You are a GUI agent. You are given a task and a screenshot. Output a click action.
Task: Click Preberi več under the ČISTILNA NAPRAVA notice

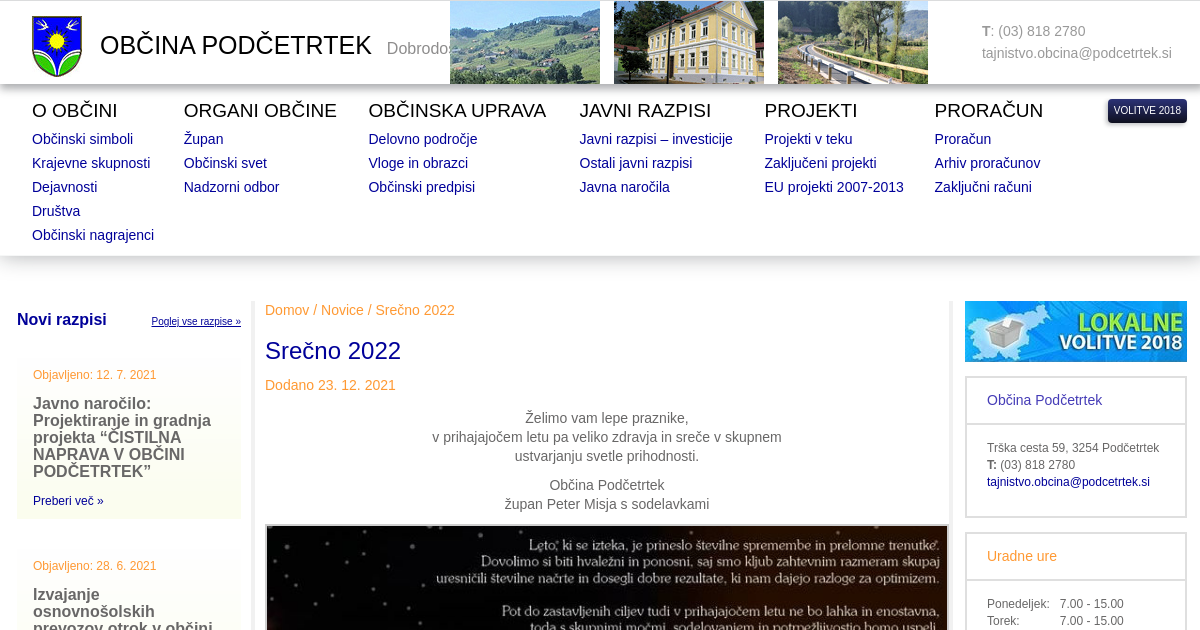pos(68,501)
